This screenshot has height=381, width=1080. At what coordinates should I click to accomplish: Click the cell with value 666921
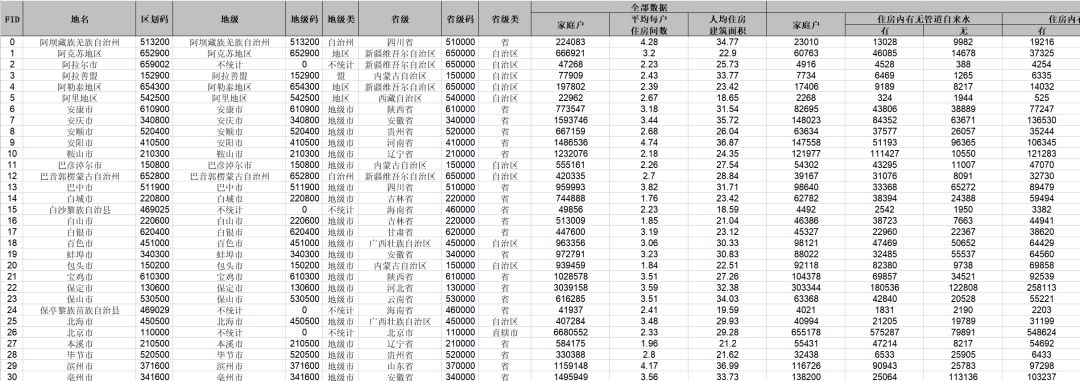click(x=570, y=53)
